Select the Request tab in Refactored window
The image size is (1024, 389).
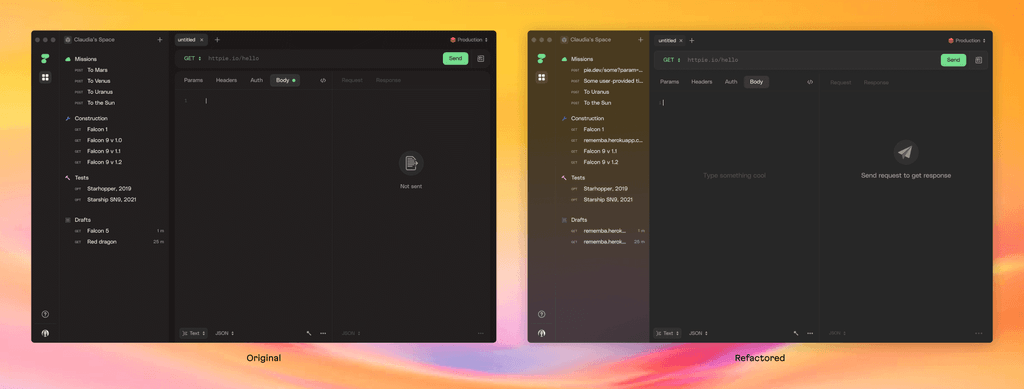click(840, 82)
